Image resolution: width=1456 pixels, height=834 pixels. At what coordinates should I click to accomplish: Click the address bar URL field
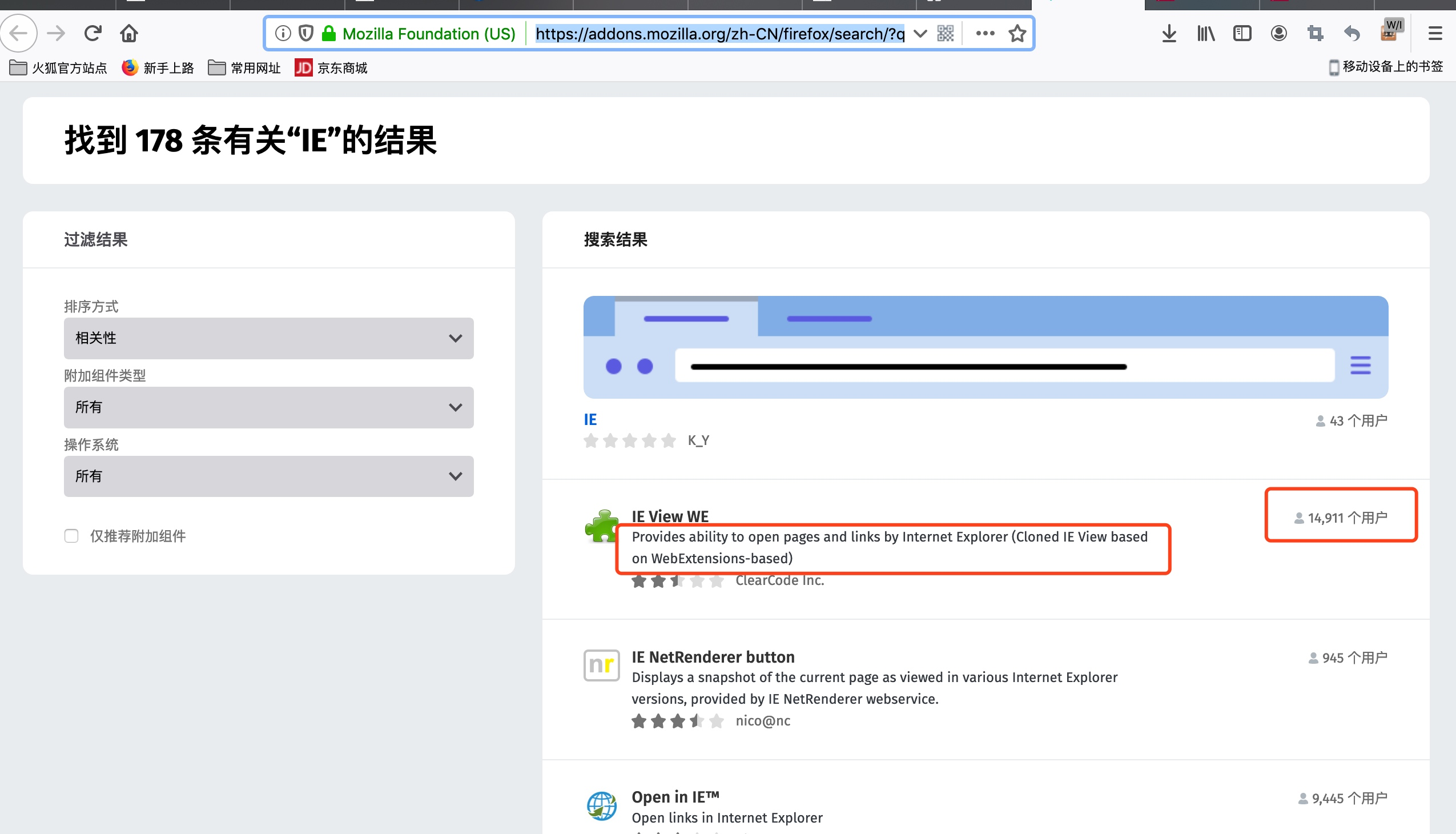pos(720,33)
